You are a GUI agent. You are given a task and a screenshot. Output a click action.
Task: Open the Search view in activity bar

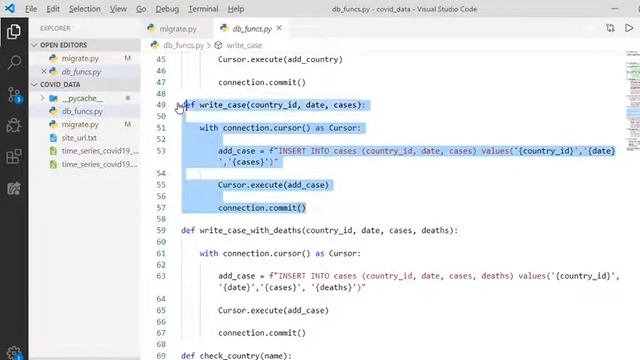(x=14, y=62)
